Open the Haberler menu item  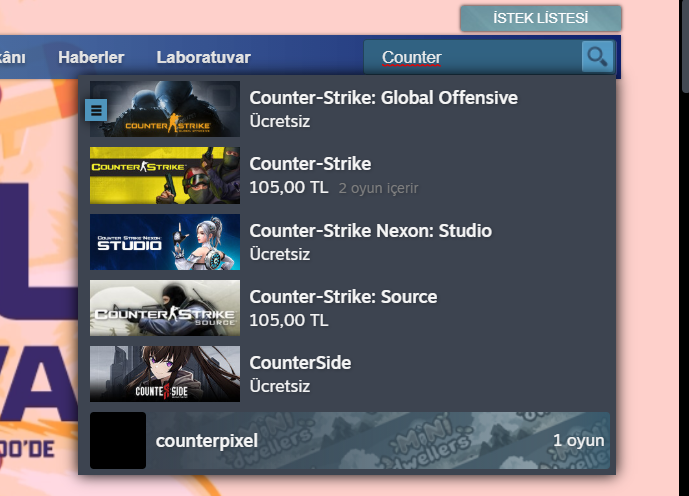click(91, 57)
